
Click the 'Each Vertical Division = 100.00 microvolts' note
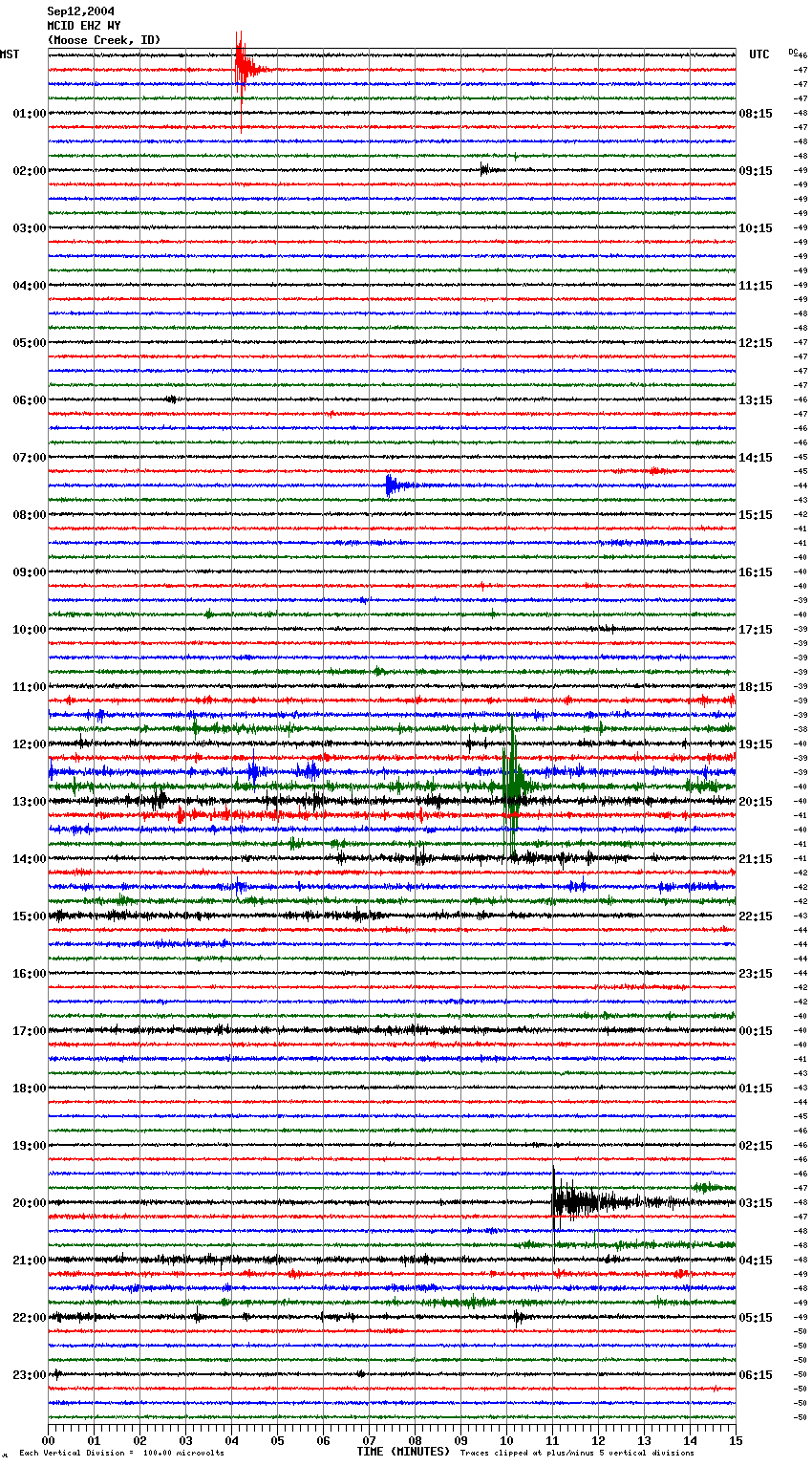coord(121,1453)
